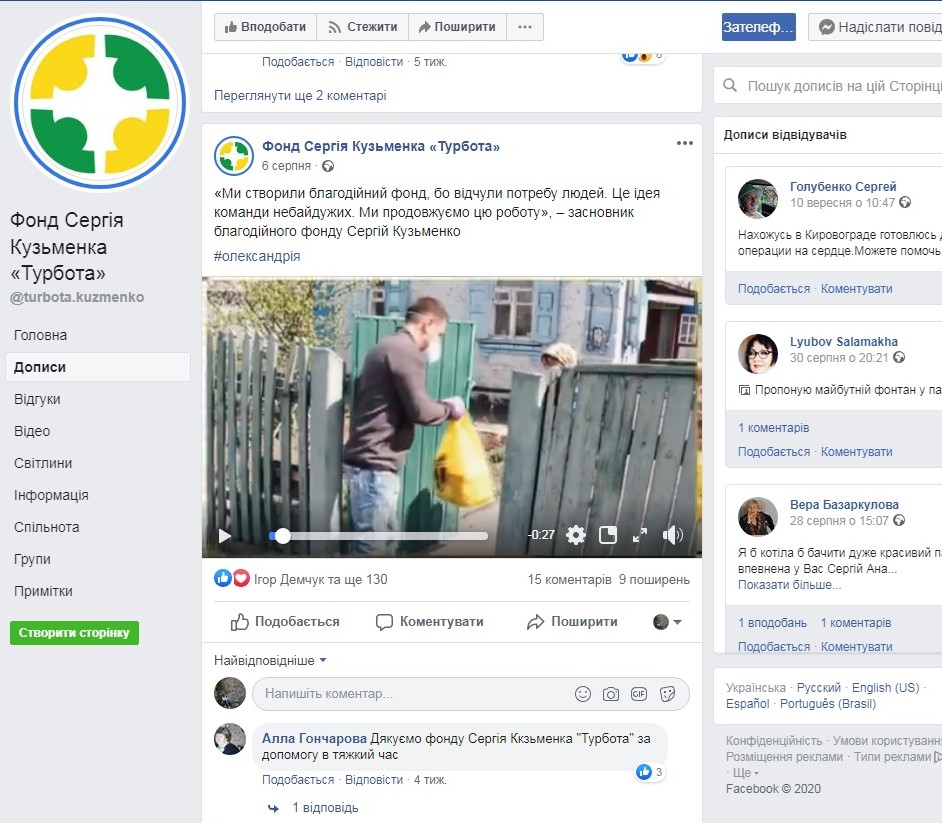This screenshot has height=823, width=942.
Task: Toggle the video volume speaker icon
Action: [x=673, y=535]
